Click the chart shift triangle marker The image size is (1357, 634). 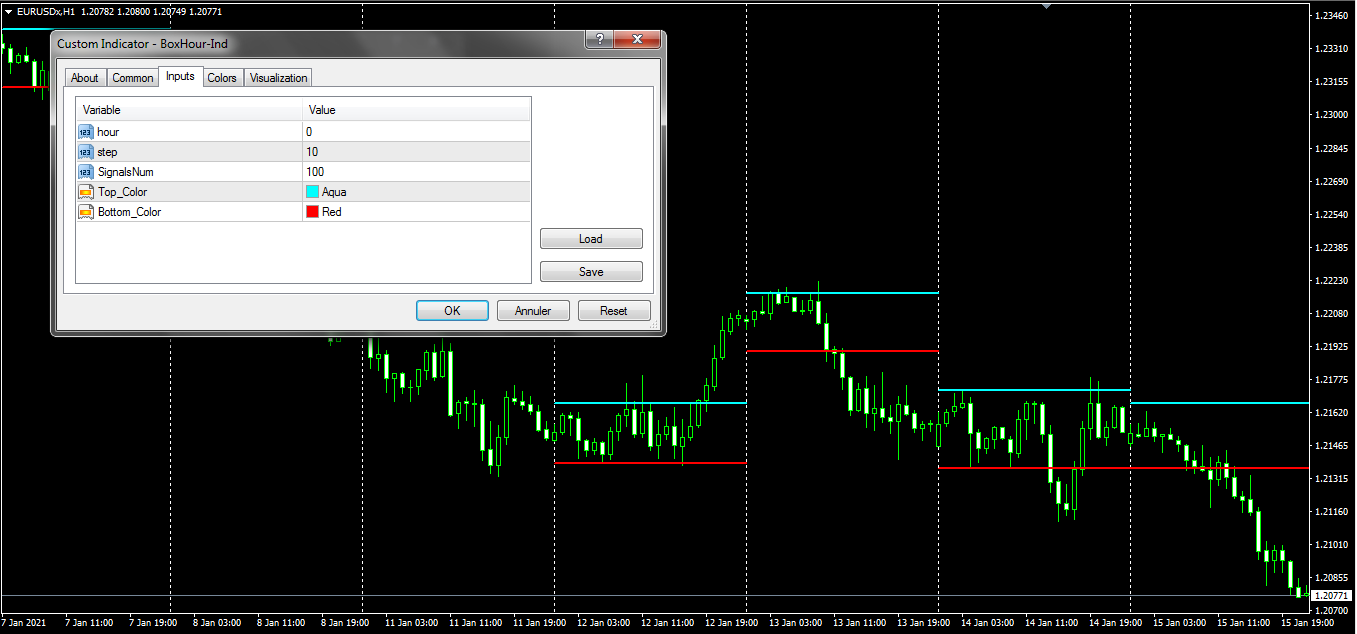(x=1046, y=6)
